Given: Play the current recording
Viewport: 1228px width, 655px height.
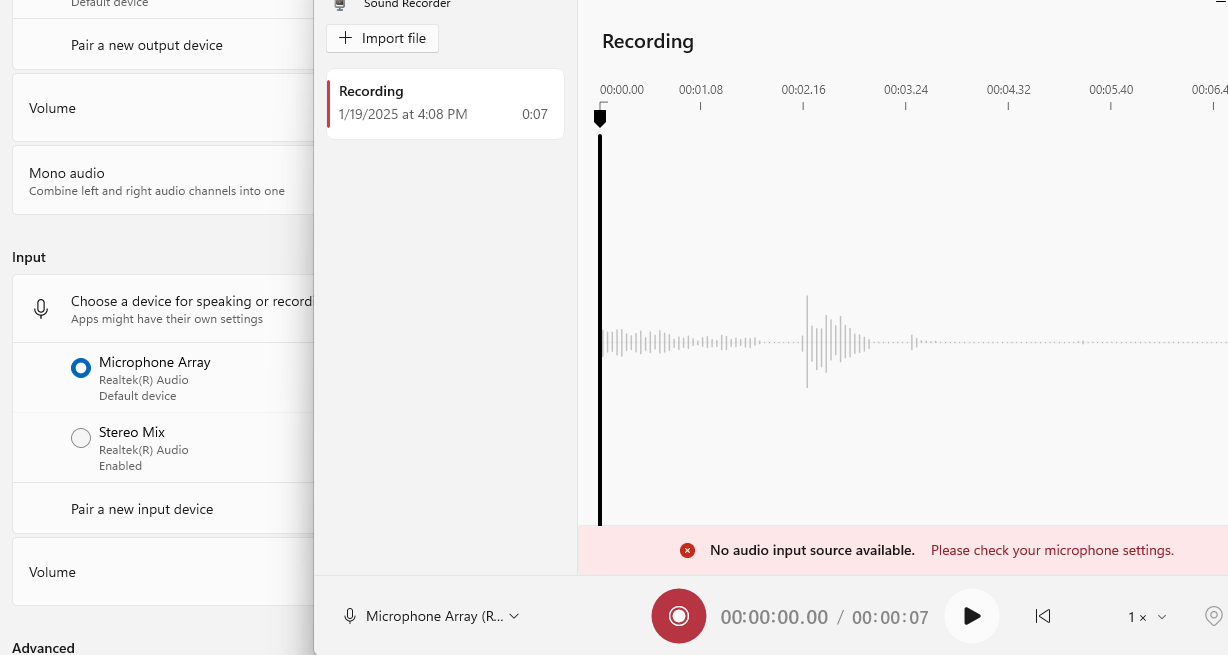Looking at the screenshot, I should (x=971, y=616).
